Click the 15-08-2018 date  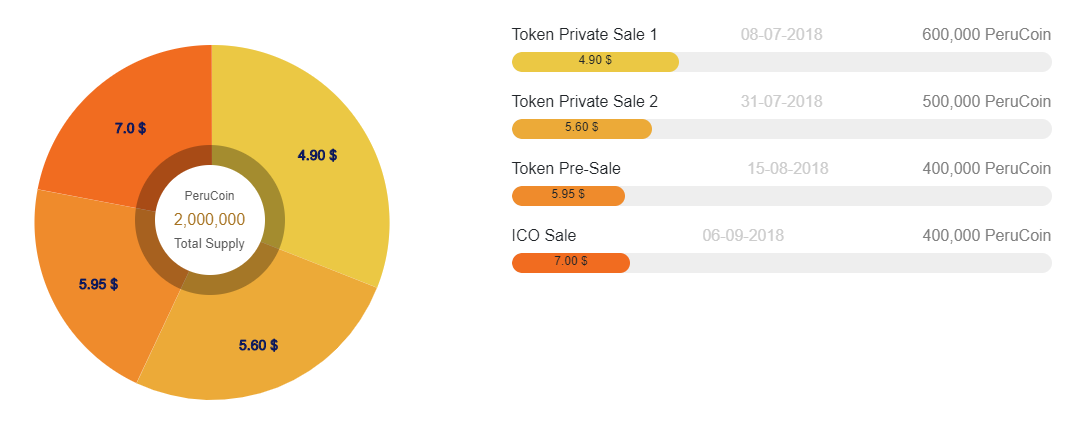(x=787, y=168)
